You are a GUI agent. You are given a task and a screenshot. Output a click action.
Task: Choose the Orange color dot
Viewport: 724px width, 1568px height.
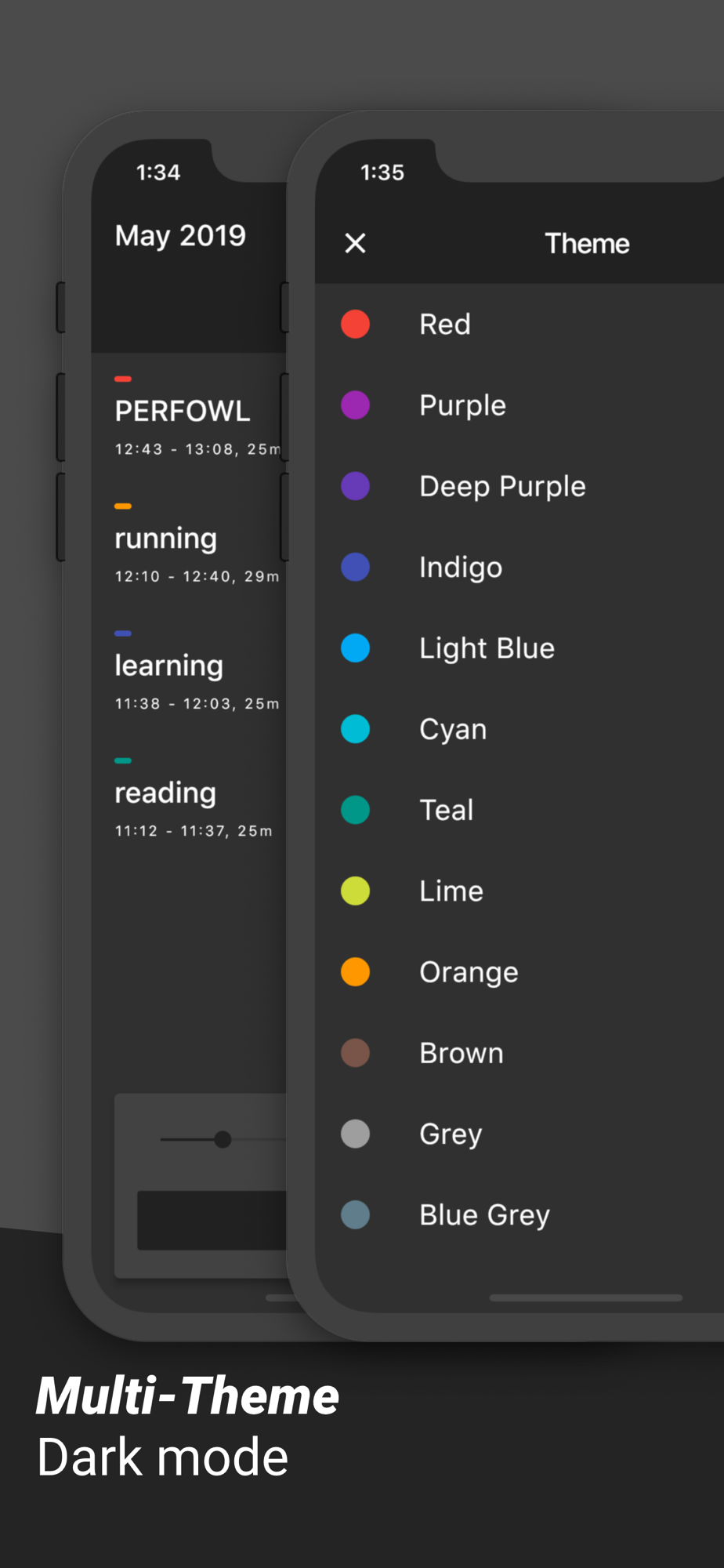pyautogui.click(x=355, y=972)
